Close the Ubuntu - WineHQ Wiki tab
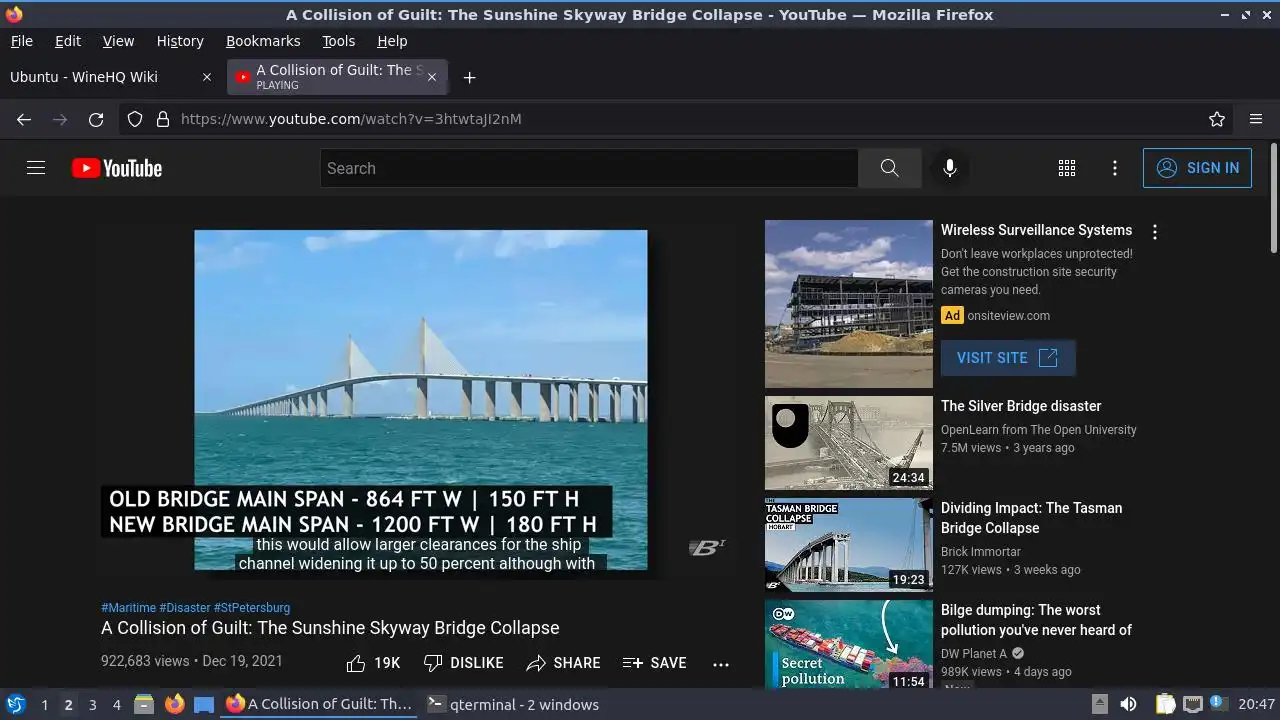 click(x=207, y=77)
